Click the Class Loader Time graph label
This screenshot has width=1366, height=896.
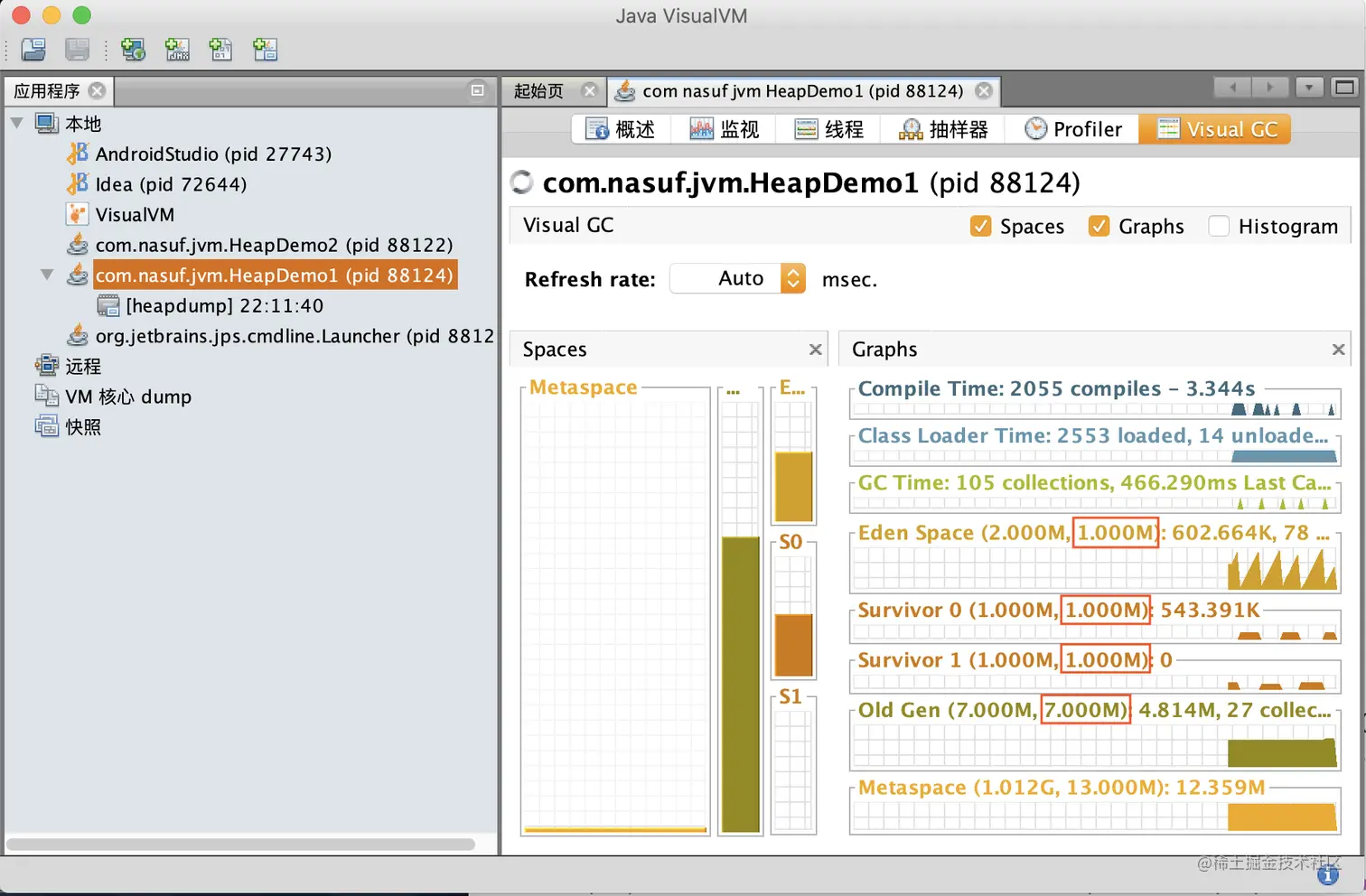pos(1093,435)
